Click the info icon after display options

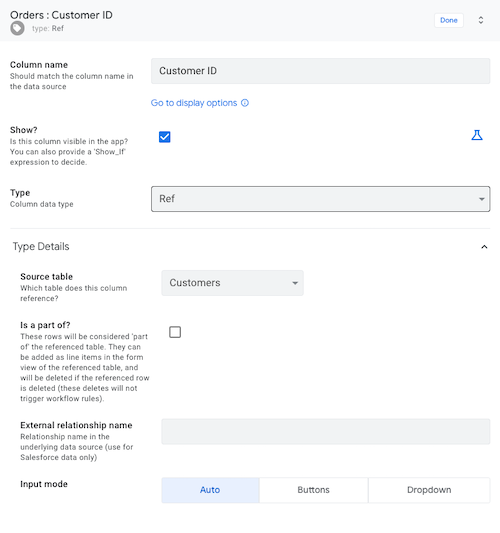pyautogui.click(x=245, y=103)
